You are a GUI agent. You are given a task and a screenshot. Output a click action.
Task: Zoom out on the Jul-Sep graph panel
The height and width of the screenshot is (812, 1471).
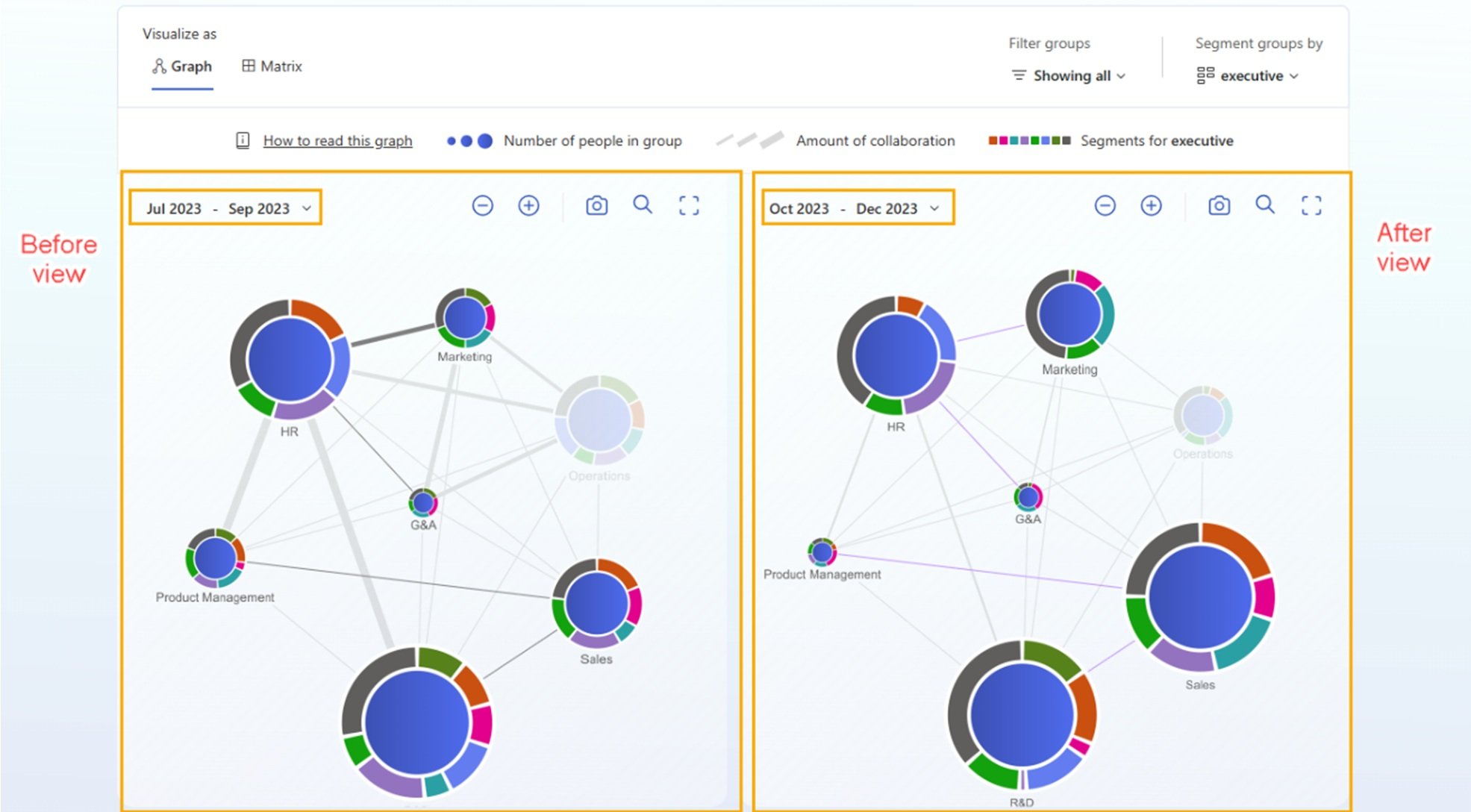click(482, 205)
